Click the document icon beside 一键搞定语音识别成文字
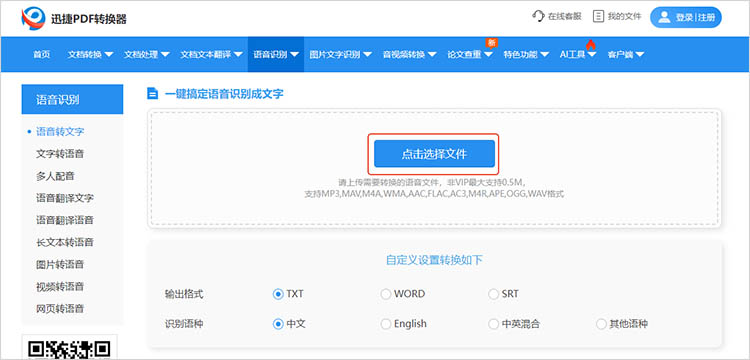This screenshot has width=750, height=360. [152, 93]
